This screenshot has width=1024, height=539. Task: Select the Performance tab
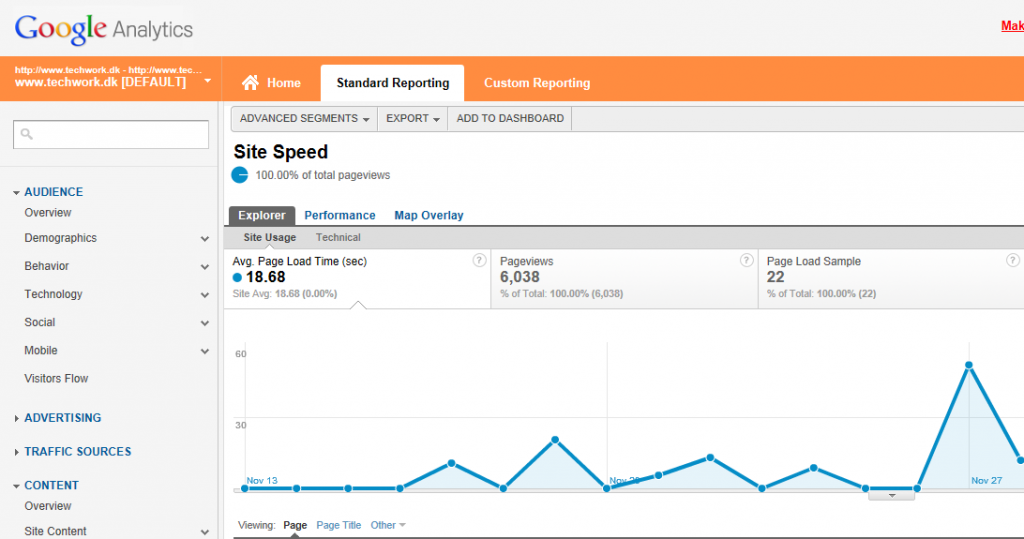tap(340, 216)
